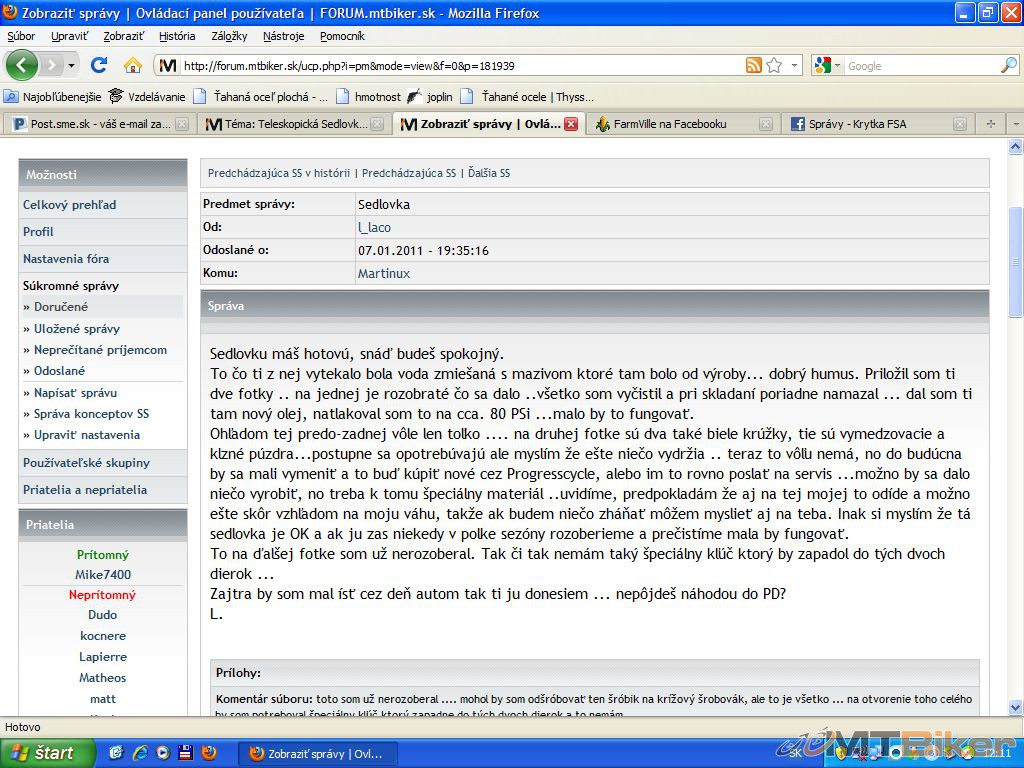Switch to the FarmVille na Facebooku tab

[669, 124]
